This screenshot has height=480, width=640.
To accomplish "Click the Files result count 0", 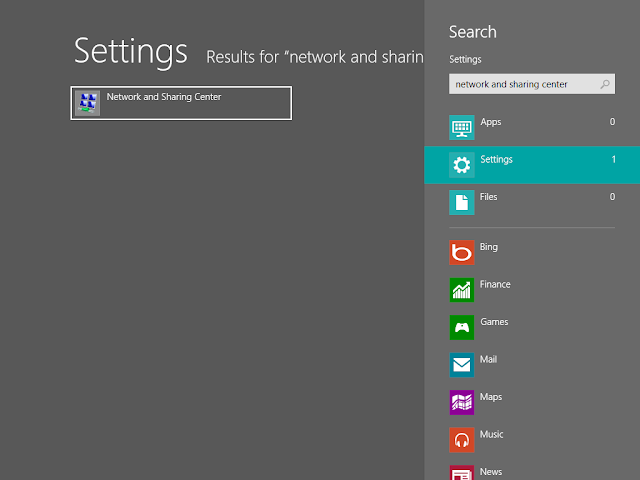I will click(612, 197).
